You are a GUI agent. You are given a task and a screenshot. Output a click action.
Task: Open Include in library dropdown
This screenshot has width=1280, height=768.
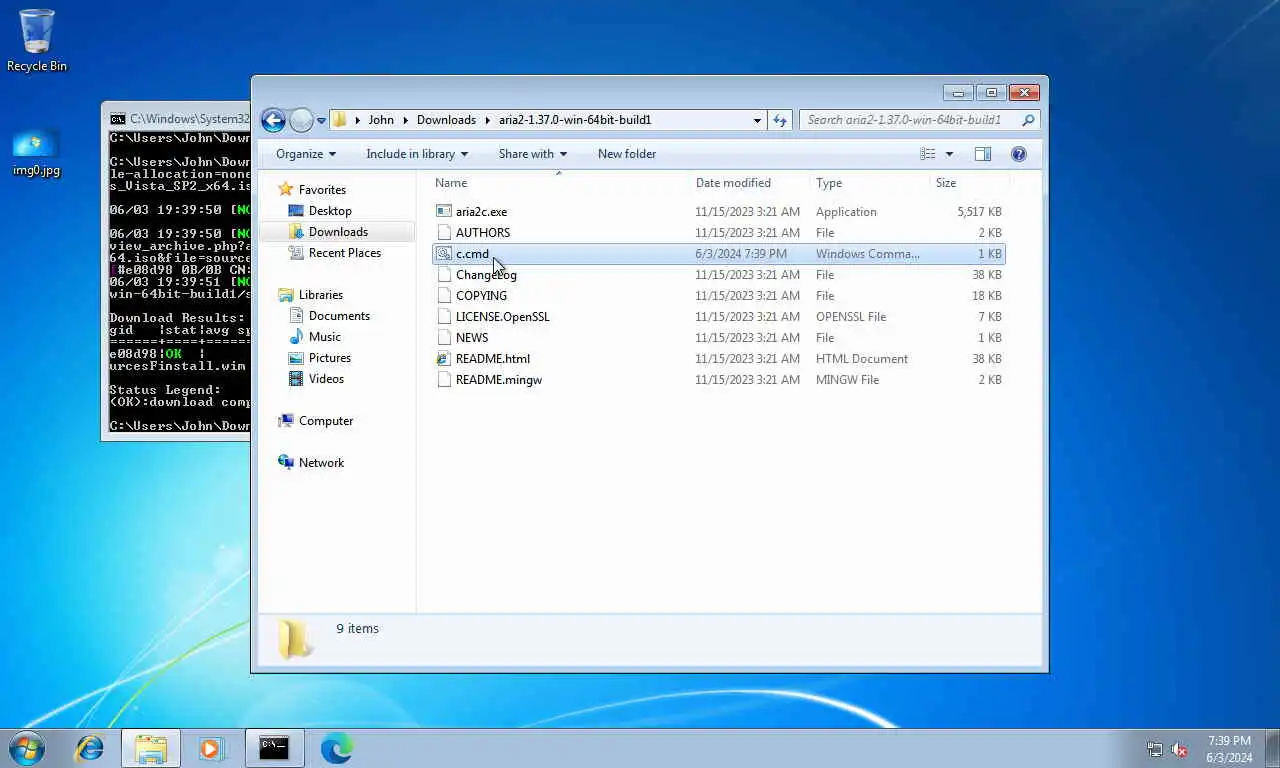(418, 154)
